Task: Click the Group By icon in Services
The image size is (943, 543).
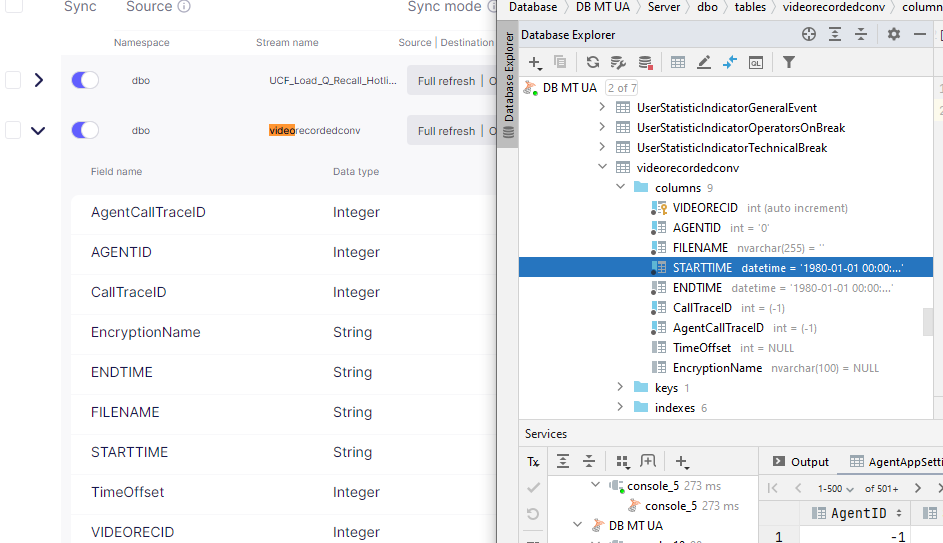Action: (x=622, y=462)
